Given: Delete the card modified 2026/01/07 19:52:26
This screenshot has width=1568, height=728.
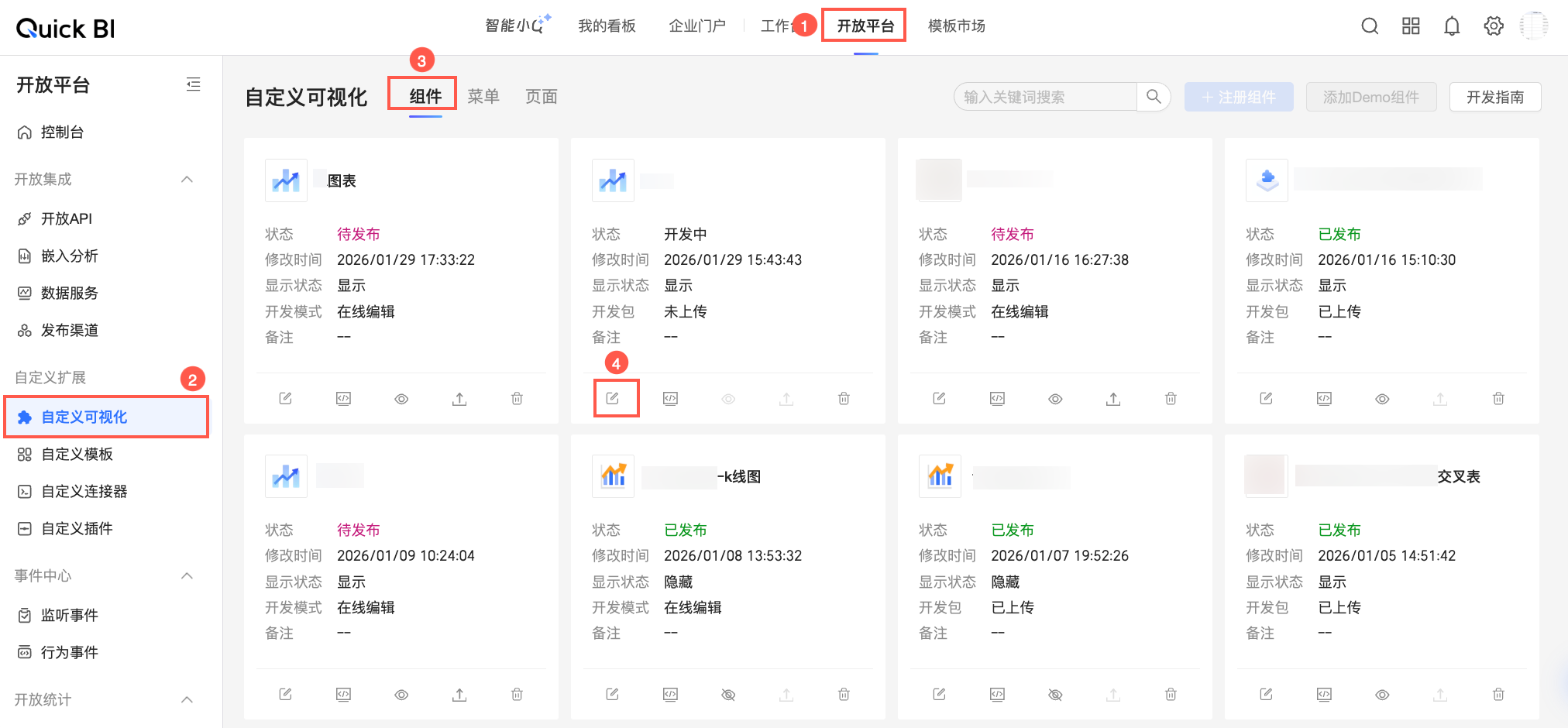Looking at the screenshot, I should point(1171,694).
